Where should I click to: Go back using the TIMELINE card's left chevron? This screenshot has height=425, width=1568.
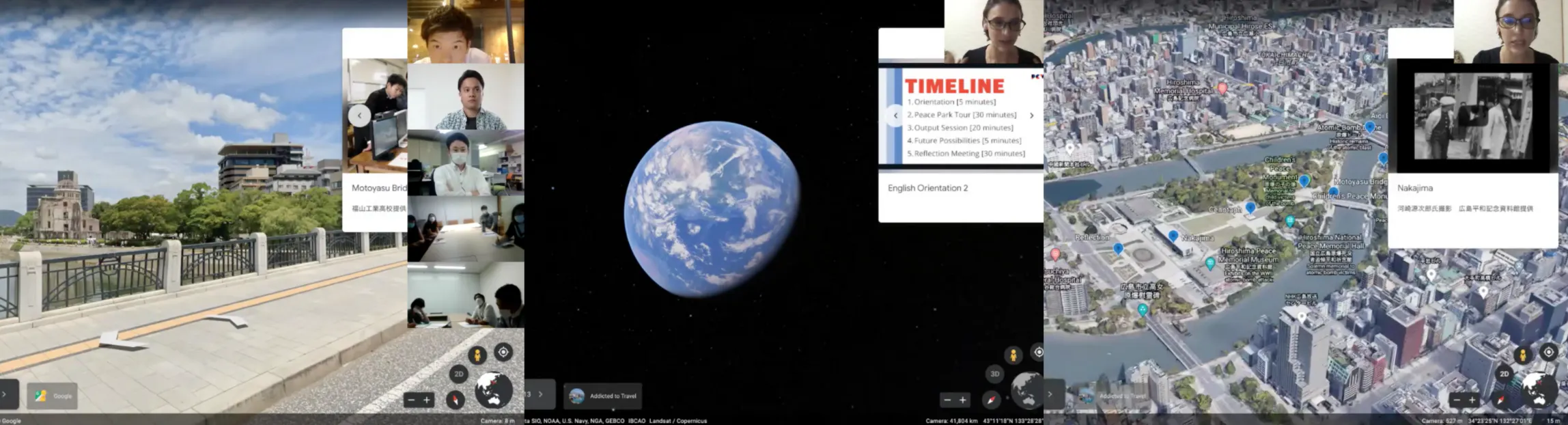(x=895, y=115)
